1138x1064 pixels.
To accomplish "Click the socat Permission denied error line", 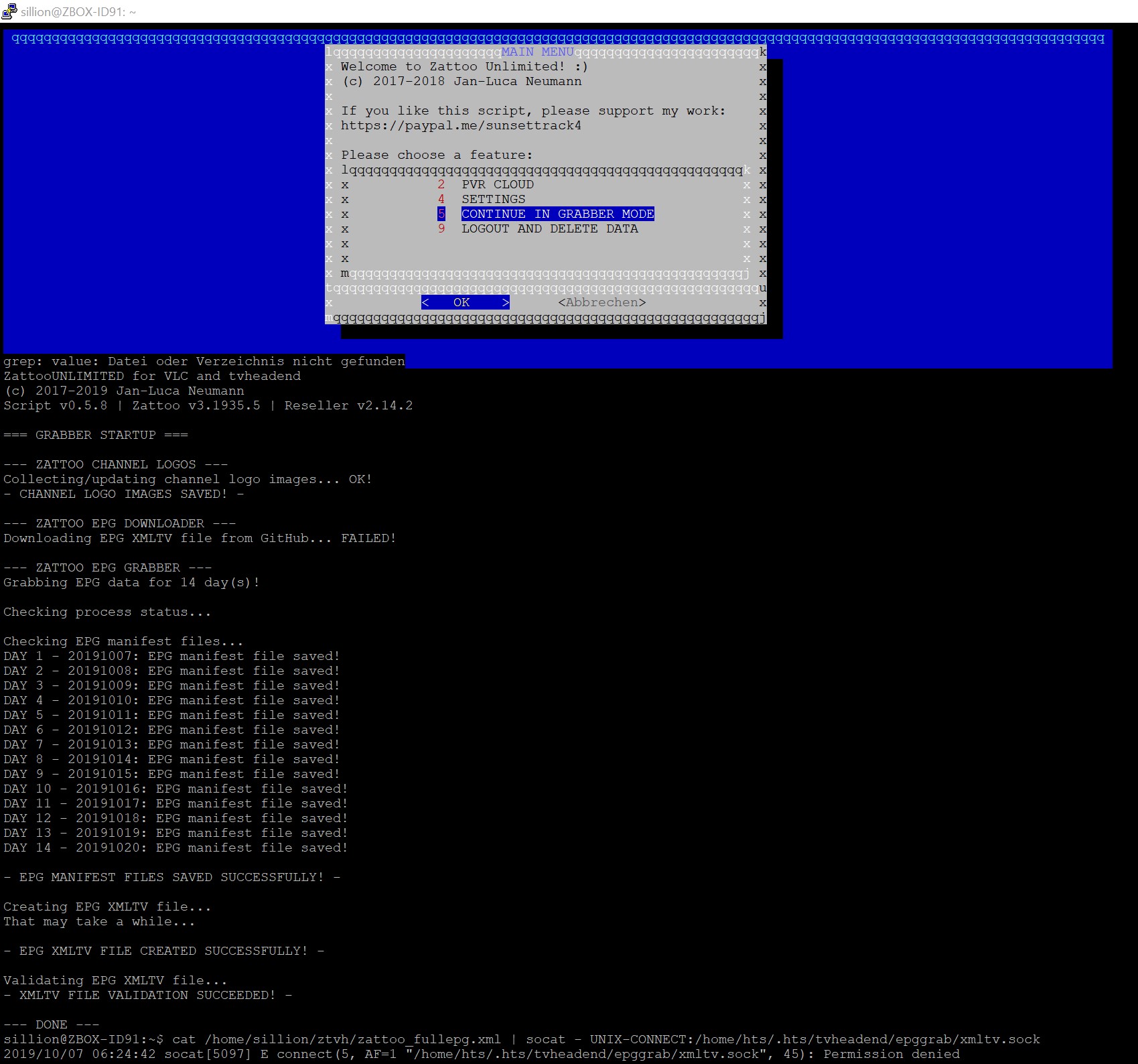I will pyautogui.click(x=482, y=1055).
